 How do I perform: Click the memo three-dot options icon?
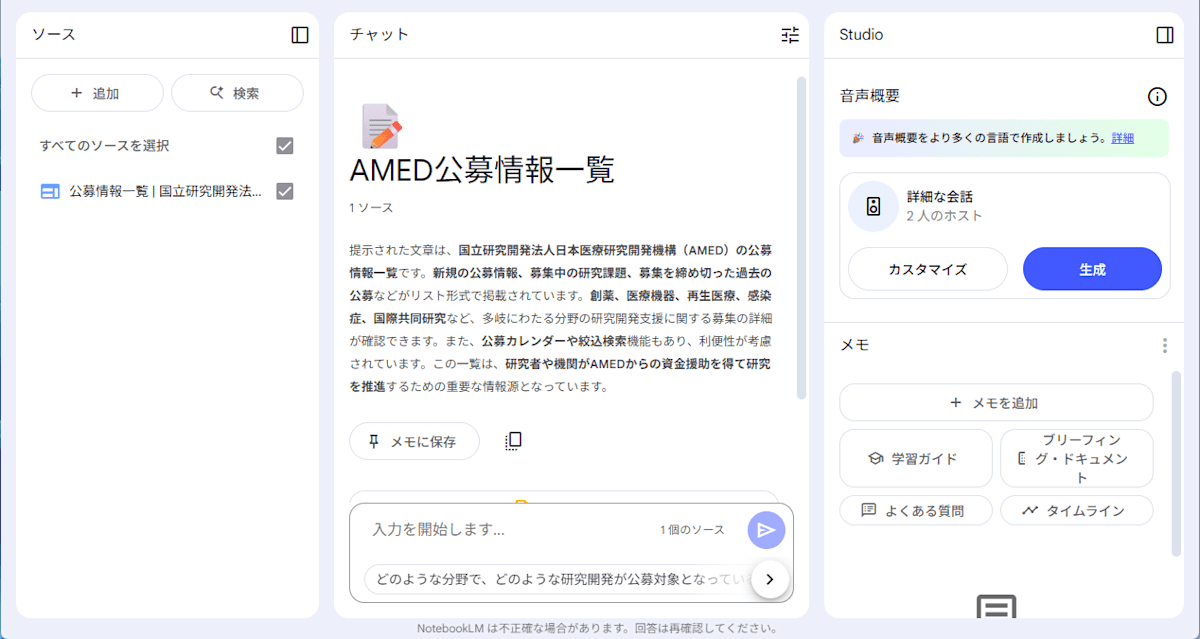(1164, 345)
